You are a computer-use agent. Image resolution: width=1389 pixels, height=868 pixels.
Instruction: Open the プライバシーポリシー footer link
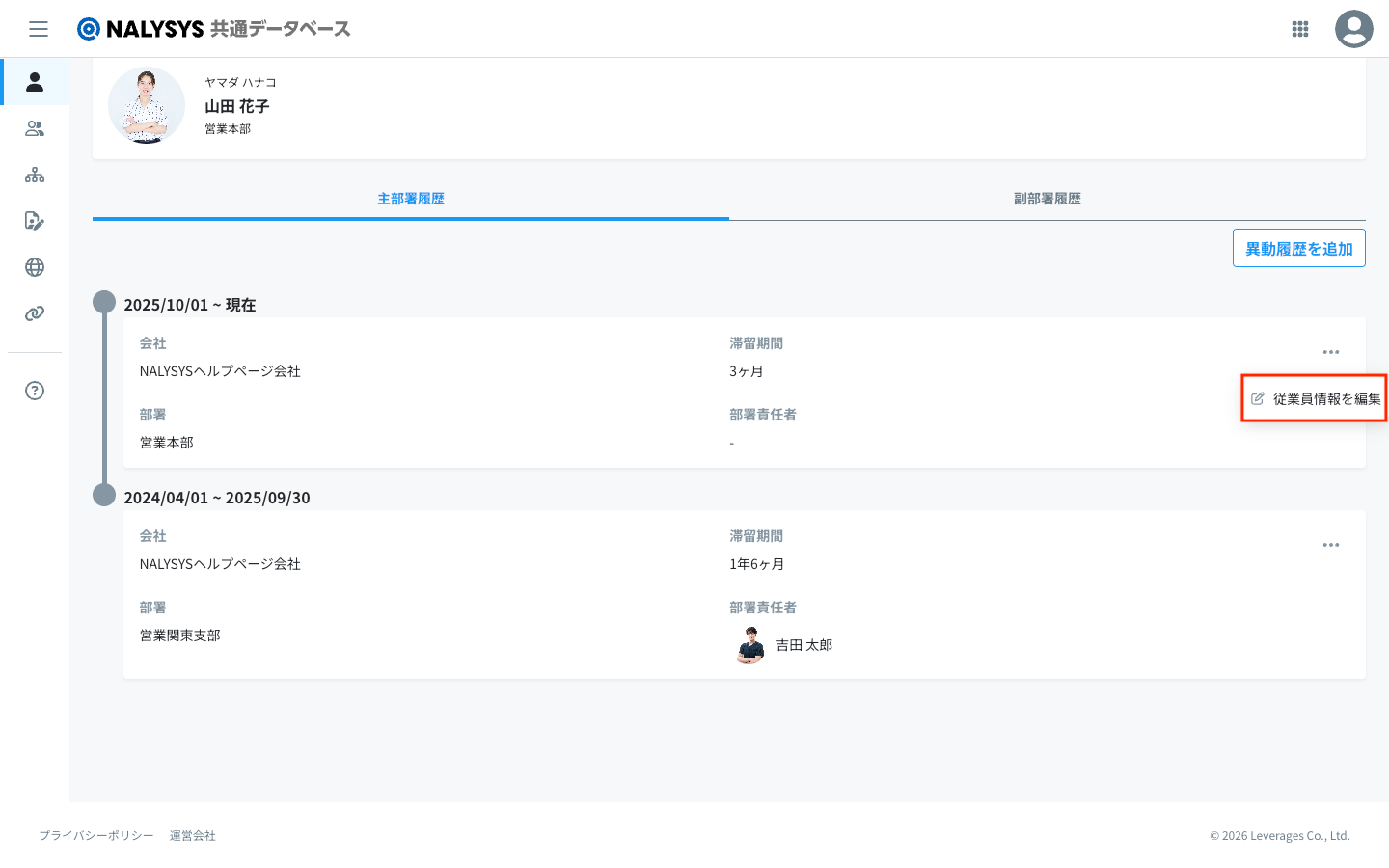coord(96,836)
